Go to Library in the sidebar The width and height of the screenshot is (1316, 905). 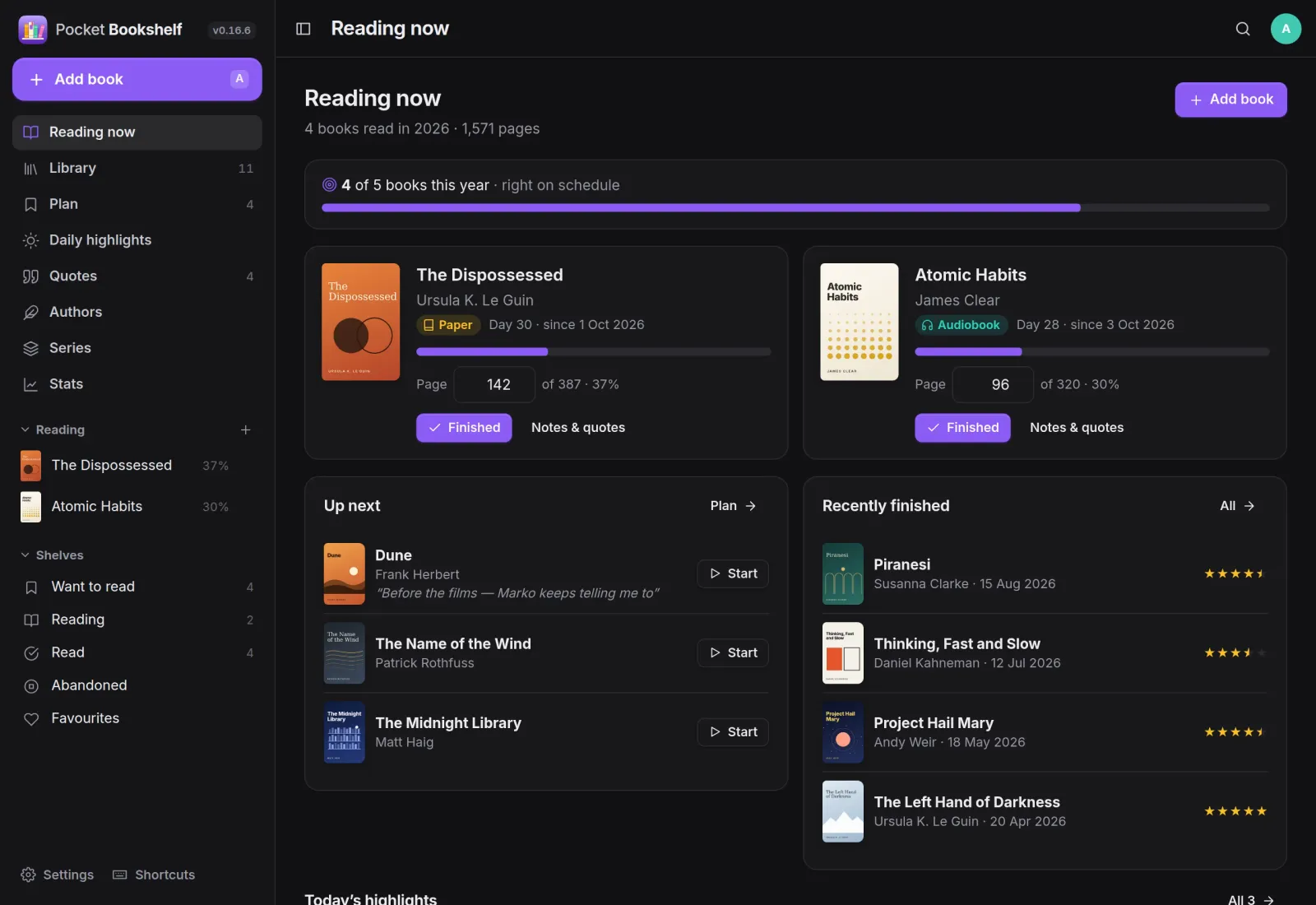click(137, 169)
